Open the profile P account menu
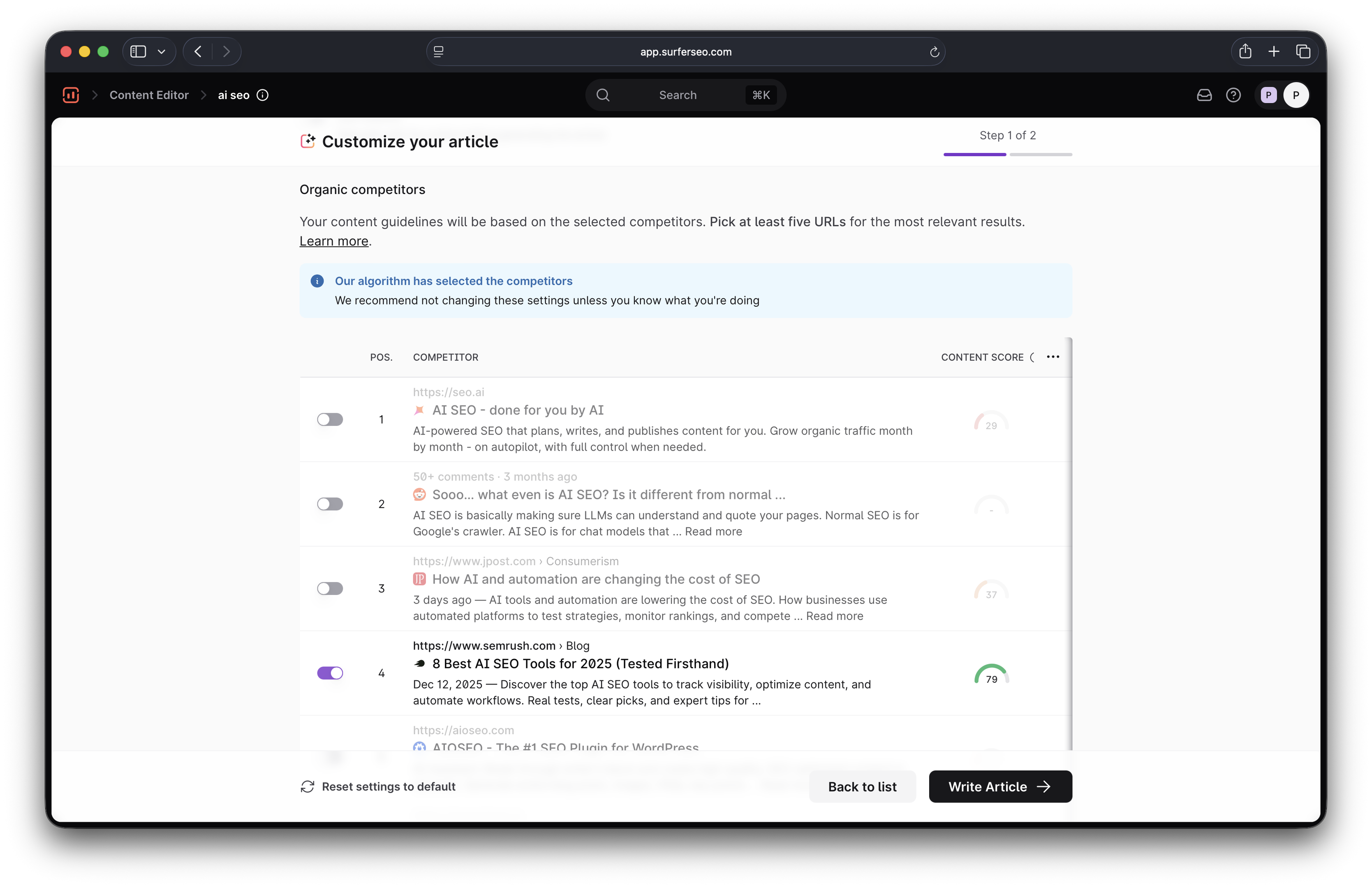Image resolution: width=1372 pixels, height=888 pixels. click(x=1296, y=95)
